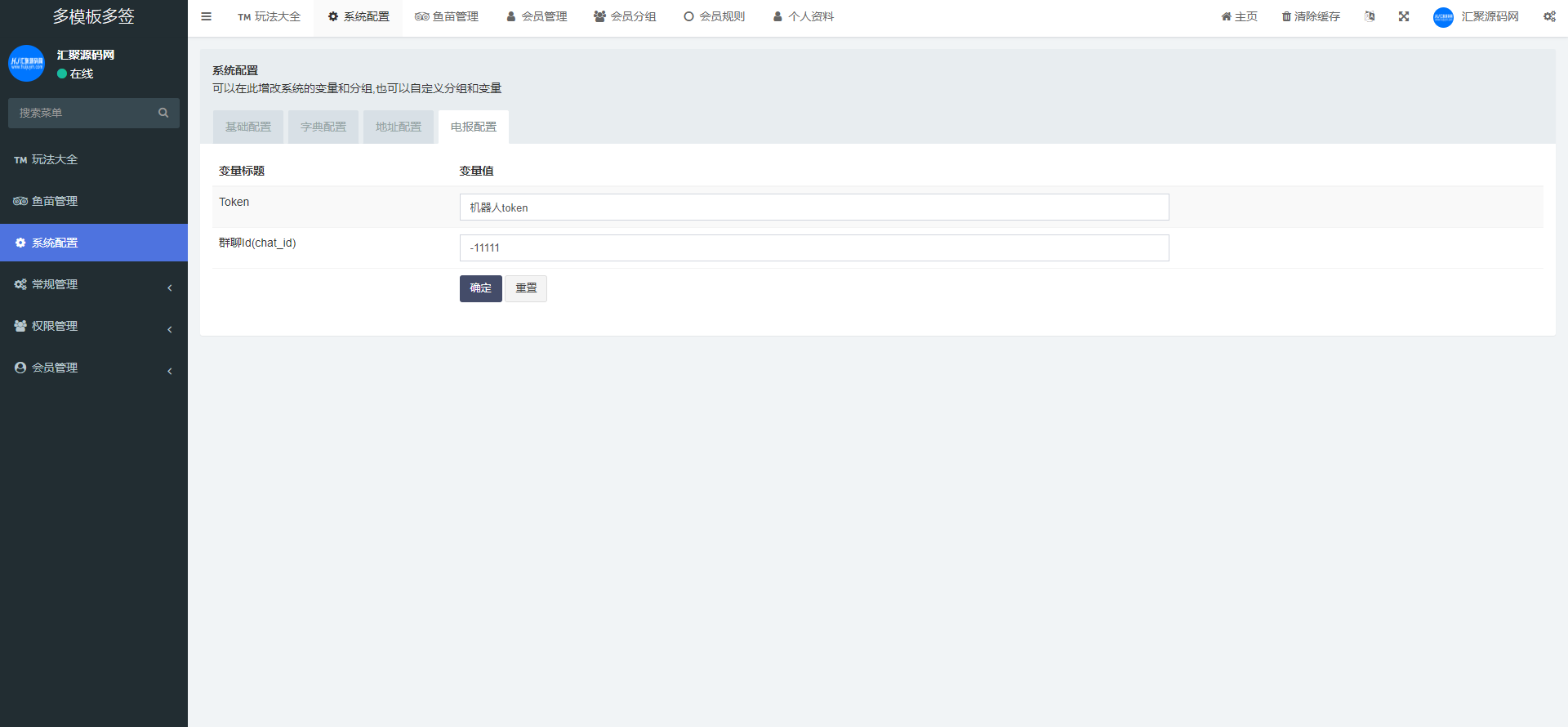The height and width of the screenshot is (727, 1568).
Task: Click the search magnifier icon in sidebar
Action: (163, 113)
